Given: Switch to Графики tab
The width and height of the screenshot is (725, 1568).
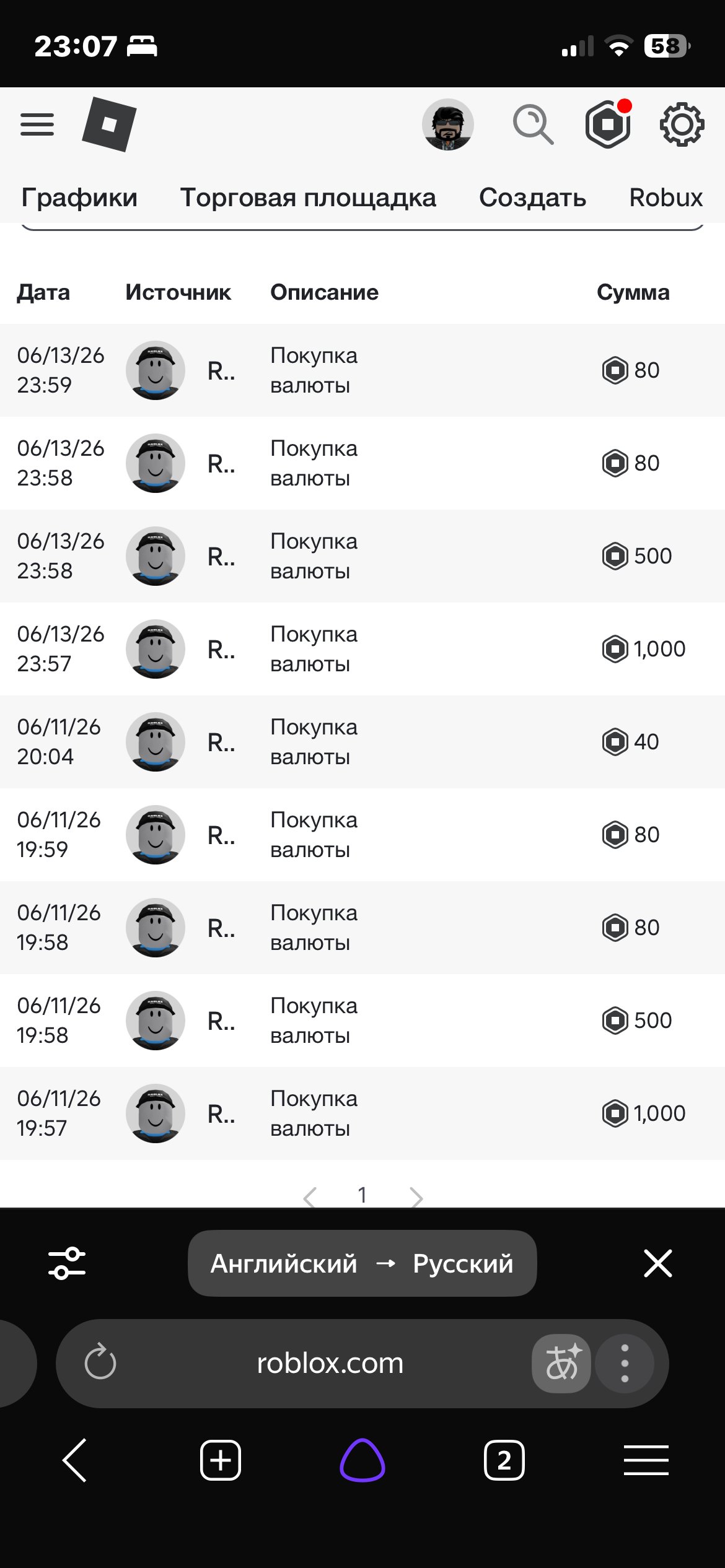Looking at the screenshot, I should 79,198.
